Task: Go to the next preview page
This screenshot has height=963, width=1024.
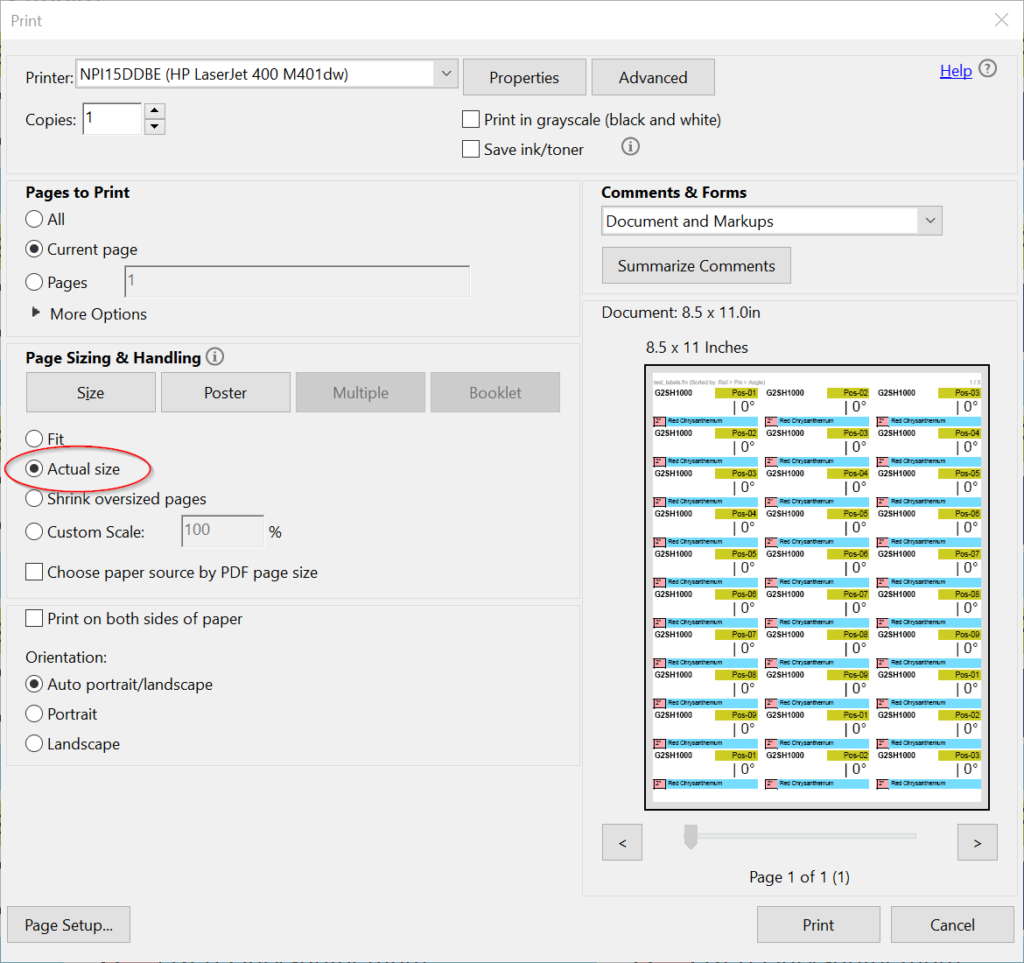Action: [x=977, y=842]
